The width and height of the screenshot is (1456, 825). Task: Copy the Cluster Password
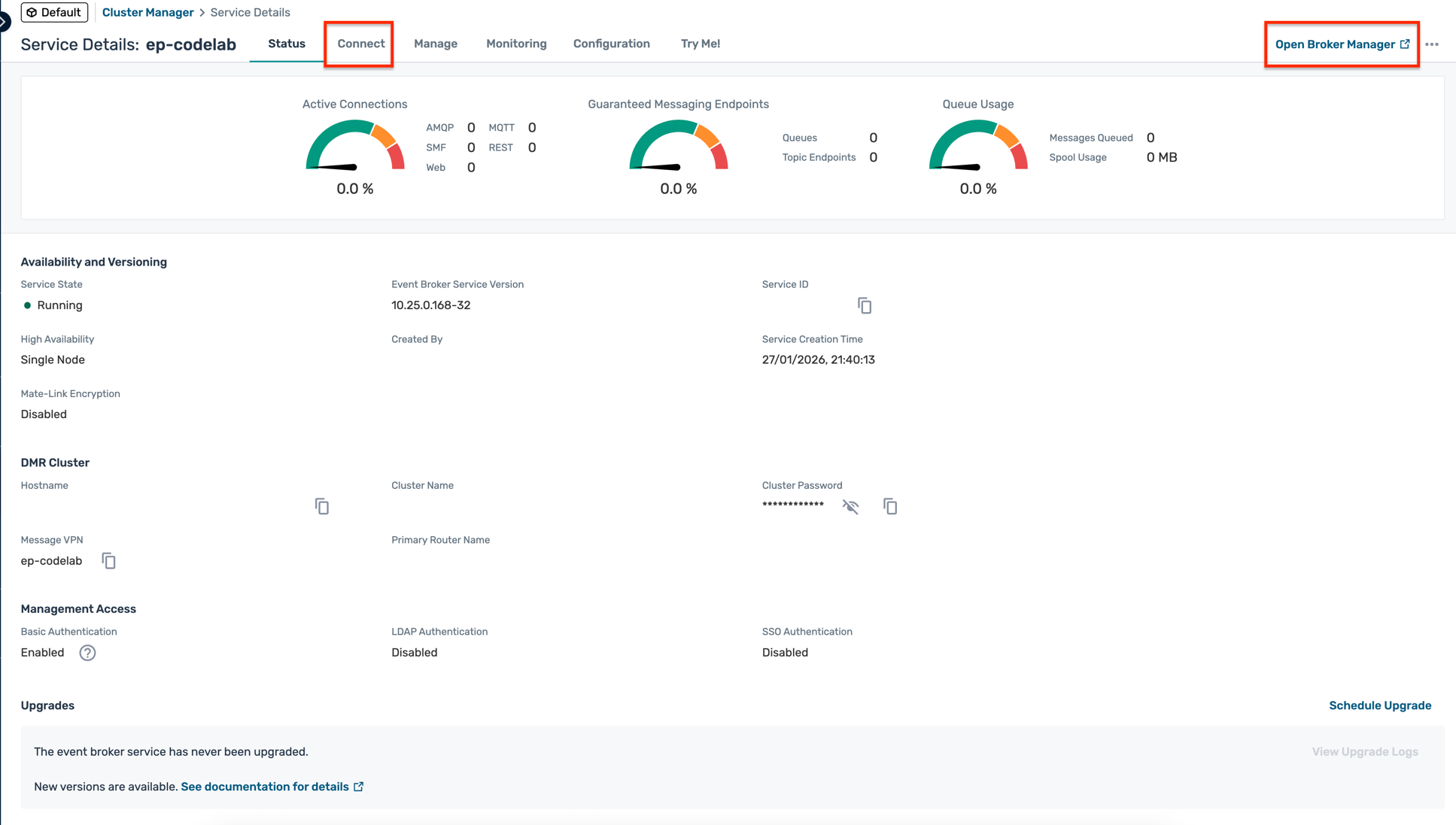890,507
